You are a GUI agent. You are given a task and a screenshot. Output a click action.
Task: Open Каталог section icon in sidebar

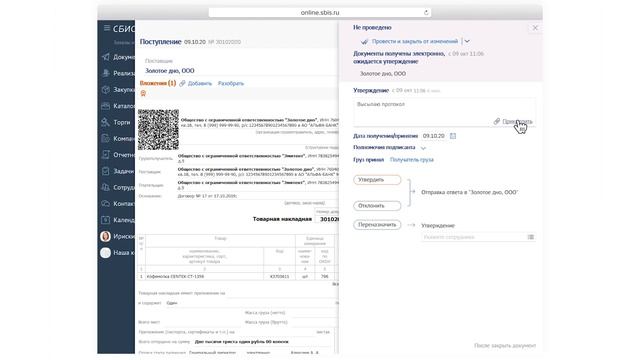[106, 106]
